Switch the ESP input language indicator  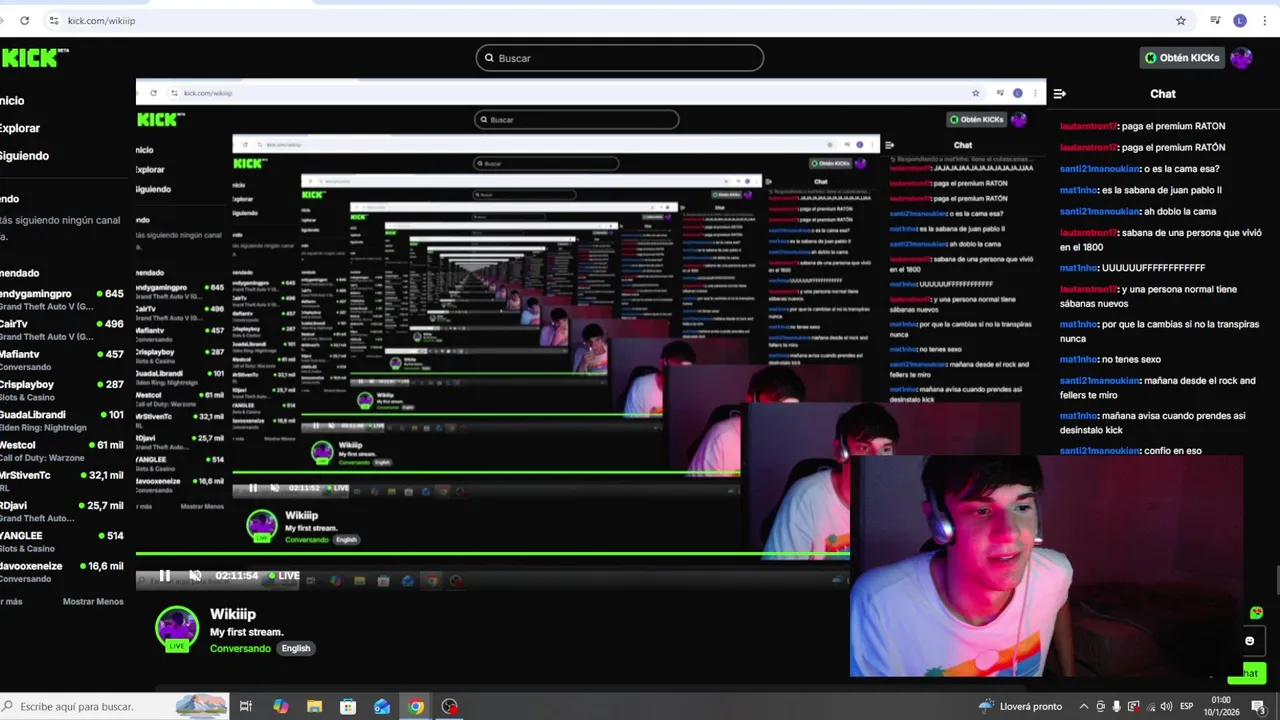click(x=1187, y=707)
